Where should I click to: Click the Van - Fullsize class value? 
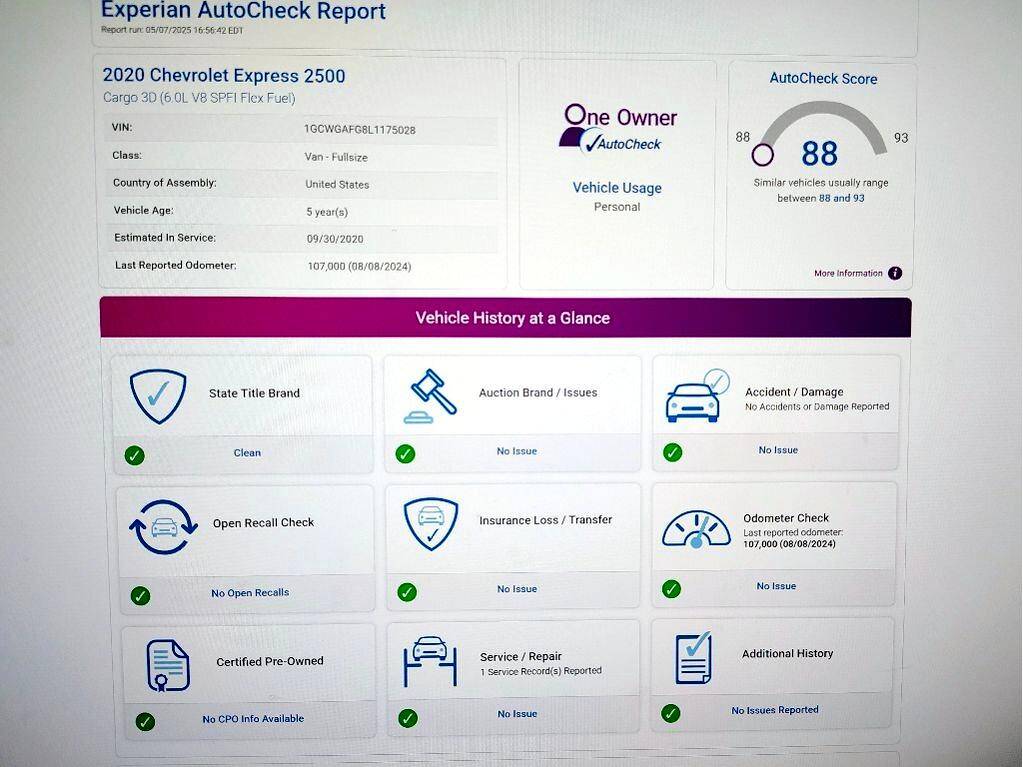click(x=336, y=157)
